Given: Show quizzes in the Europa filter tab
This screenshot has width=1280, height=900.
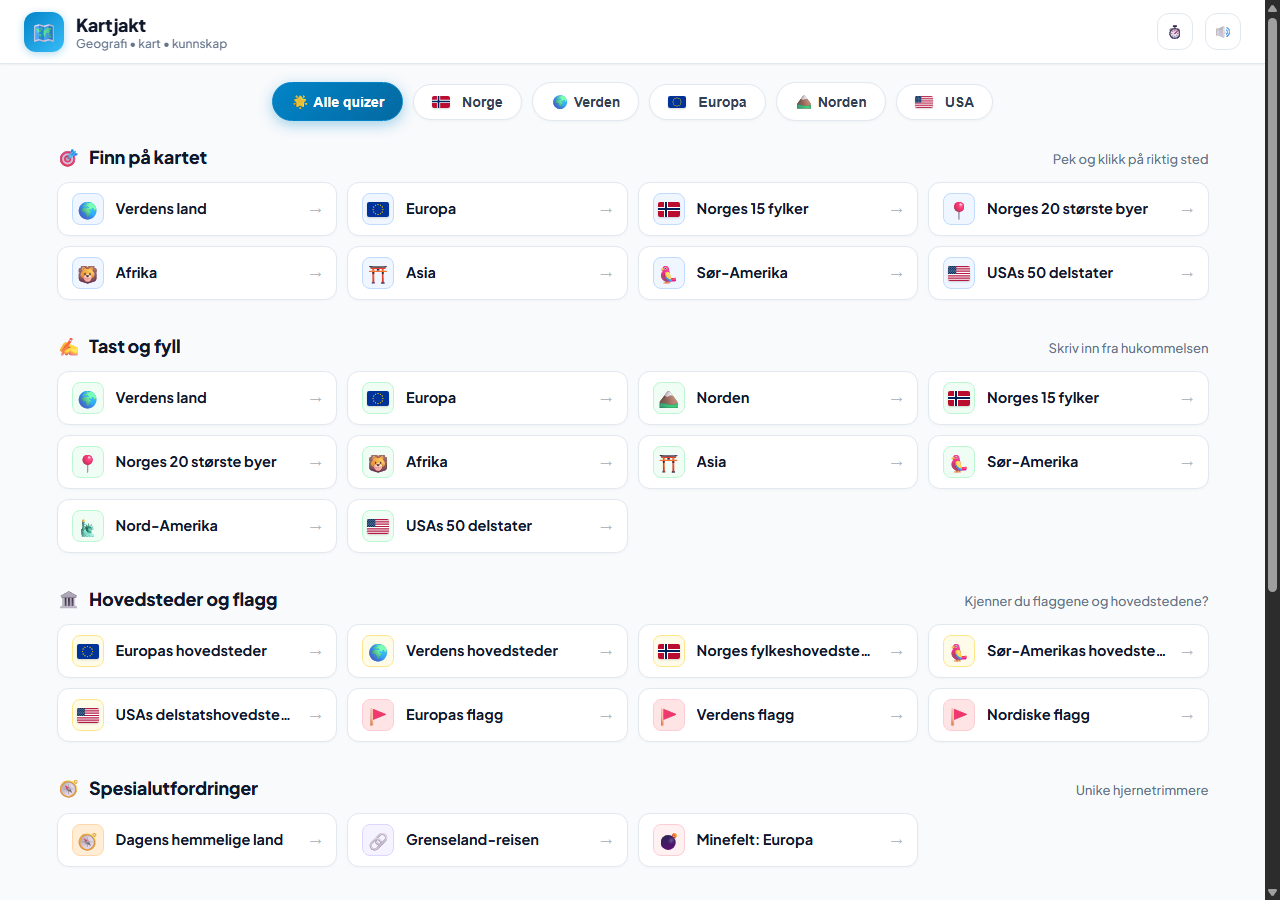Looking at the screenshot, I should point(707,102).
